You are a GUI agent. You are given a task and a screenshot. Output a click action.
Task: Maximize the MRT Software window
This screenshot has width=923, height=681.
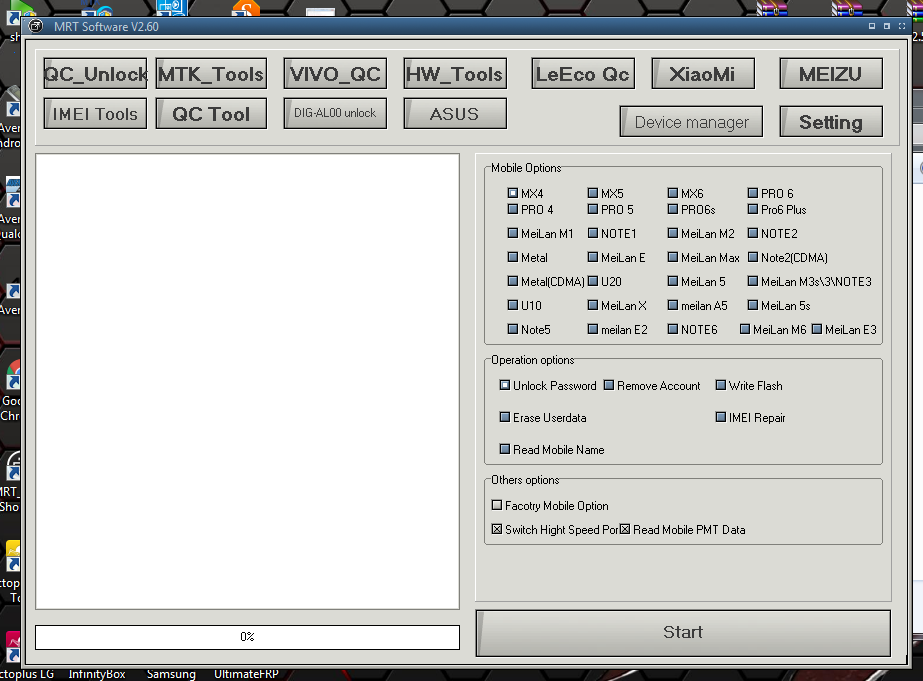coord(887,26)
